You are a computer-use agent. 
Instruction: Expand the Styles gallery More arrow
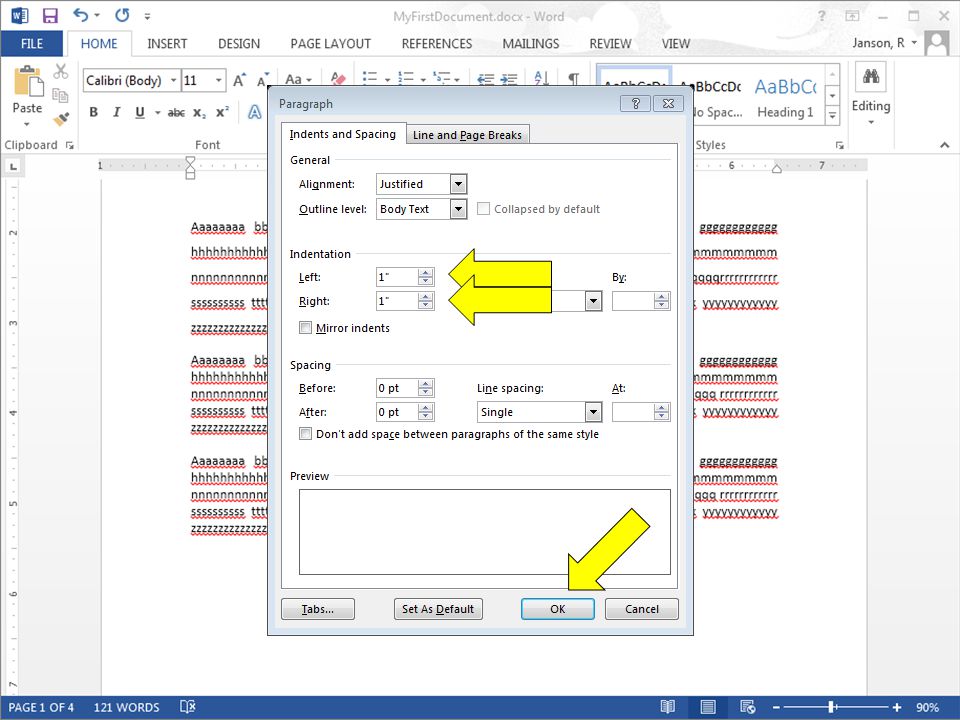832,114
